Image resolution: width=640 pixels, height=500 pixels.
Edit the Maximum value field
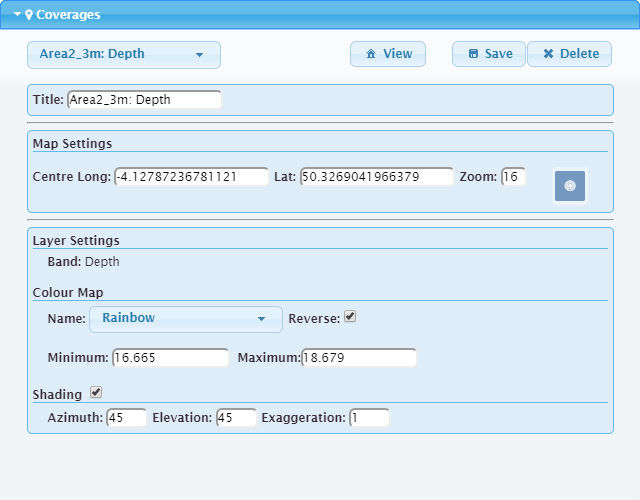coord(358,358)
